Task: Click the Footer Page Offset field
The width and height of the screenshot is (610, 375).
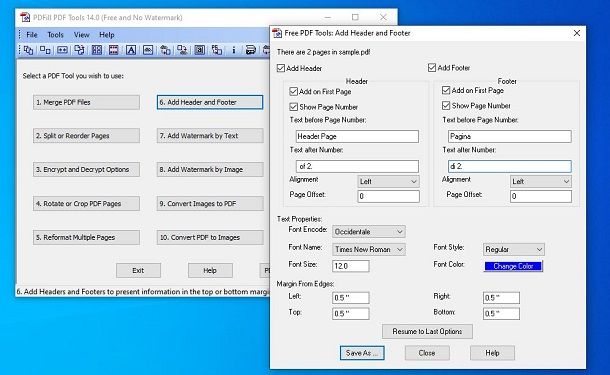Action: [541, 196]
